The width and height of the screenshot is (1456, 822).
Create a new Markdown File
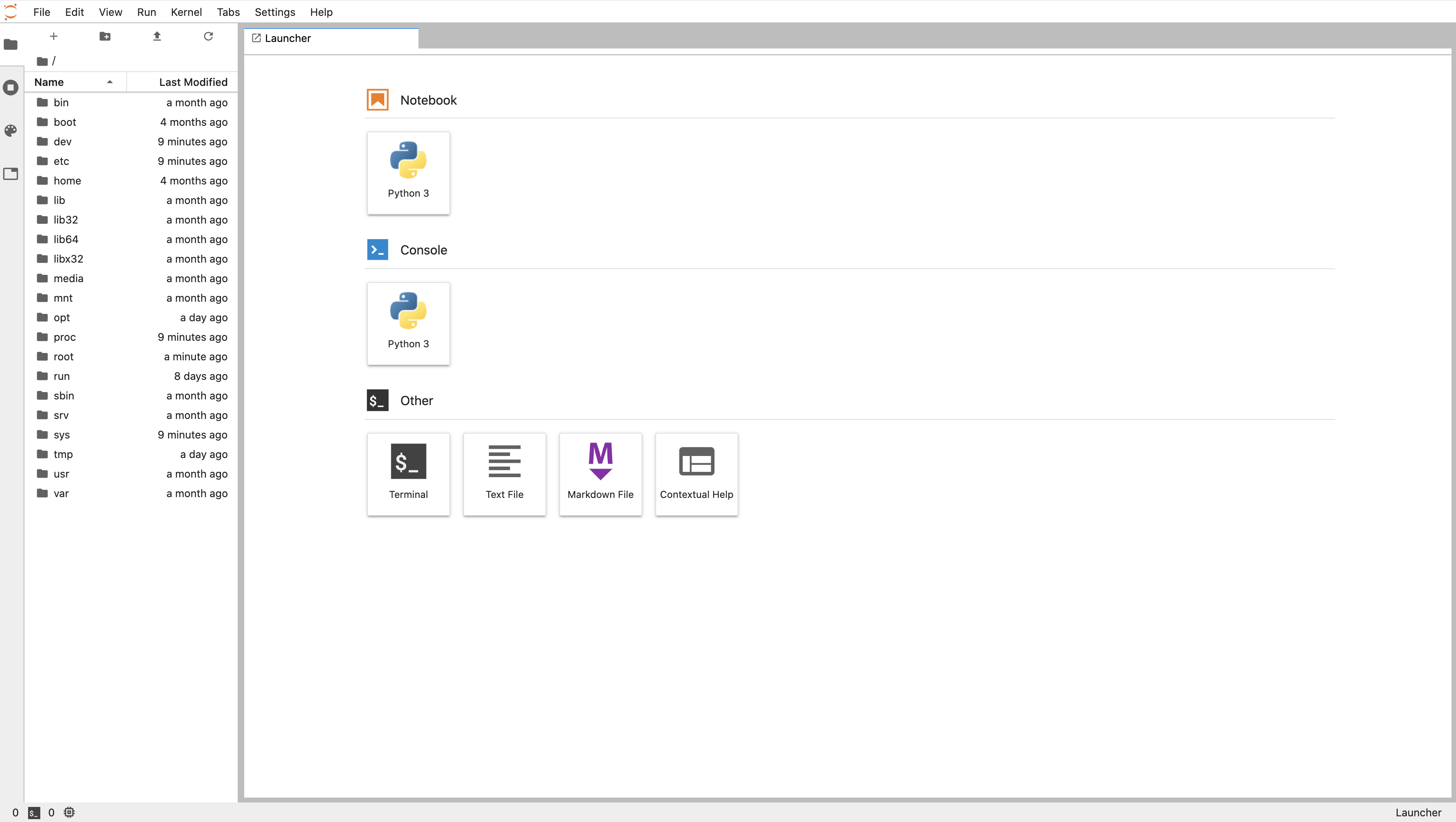(x=600, y=473)
